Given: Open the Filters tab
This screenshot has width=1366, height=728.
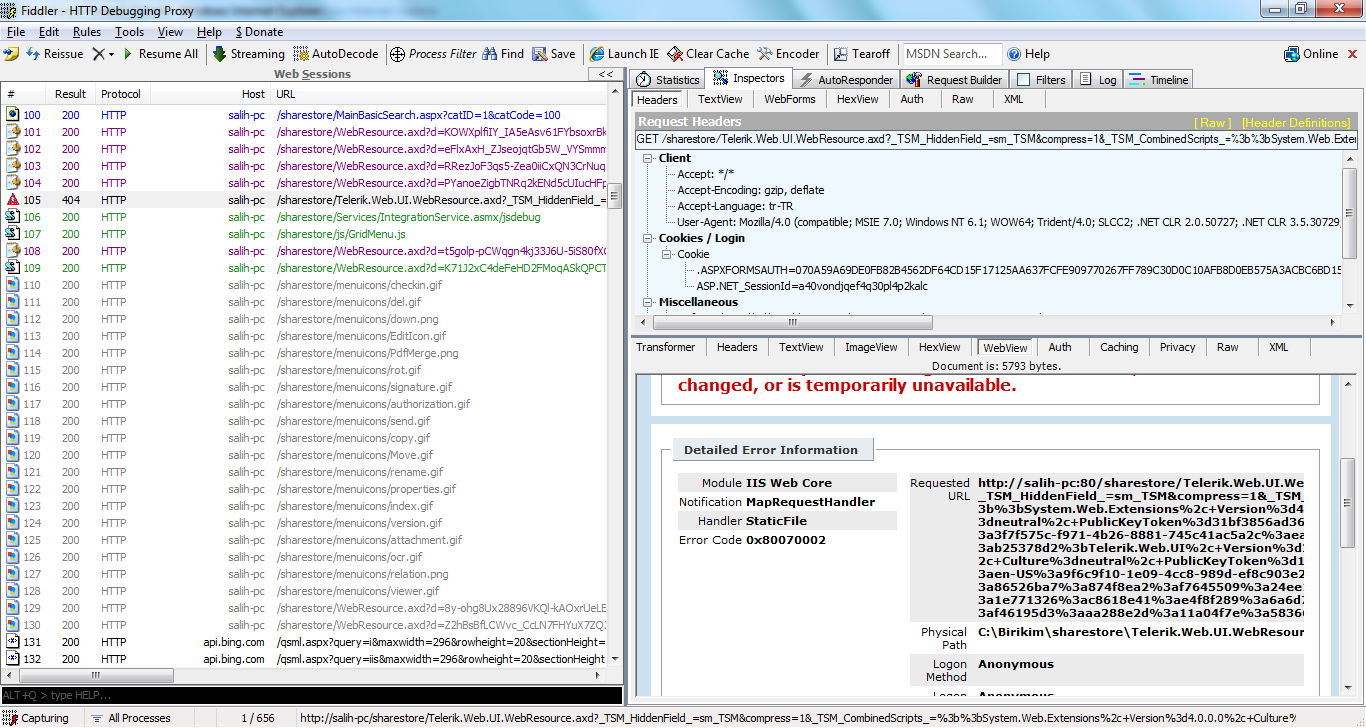Looking at the screenshot, I should (1041, 80).
